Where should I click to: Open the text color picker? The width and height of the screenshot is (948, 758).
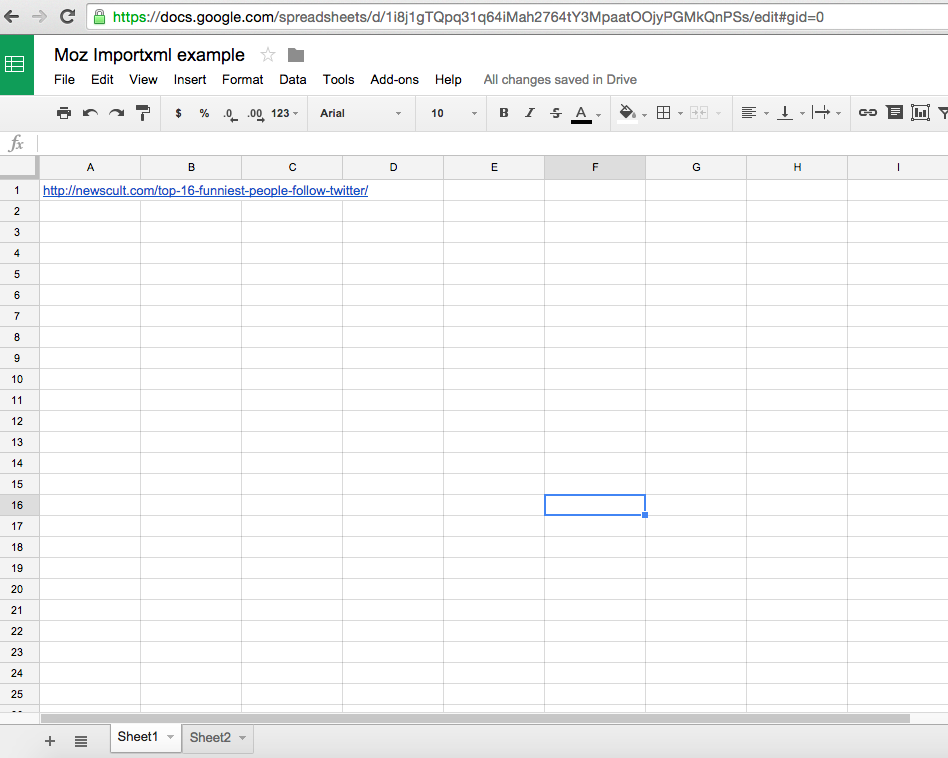click(x=581, y=113)
